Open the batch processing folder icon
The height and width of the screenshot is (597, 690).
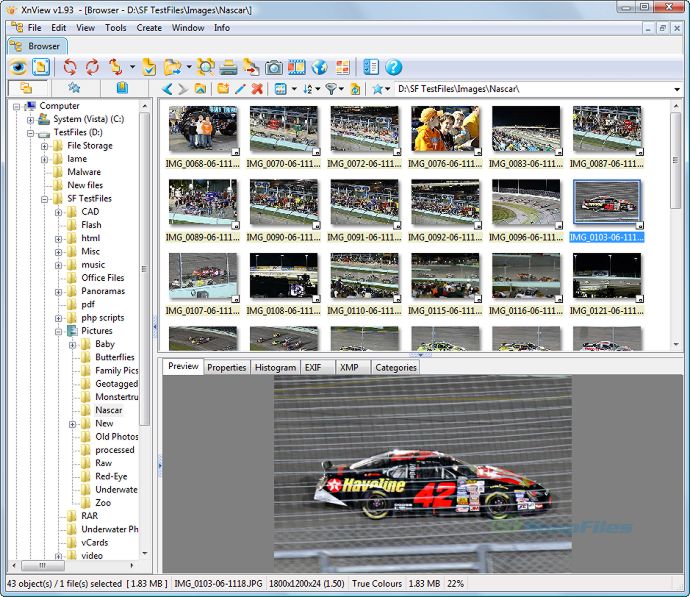point(172,67)
